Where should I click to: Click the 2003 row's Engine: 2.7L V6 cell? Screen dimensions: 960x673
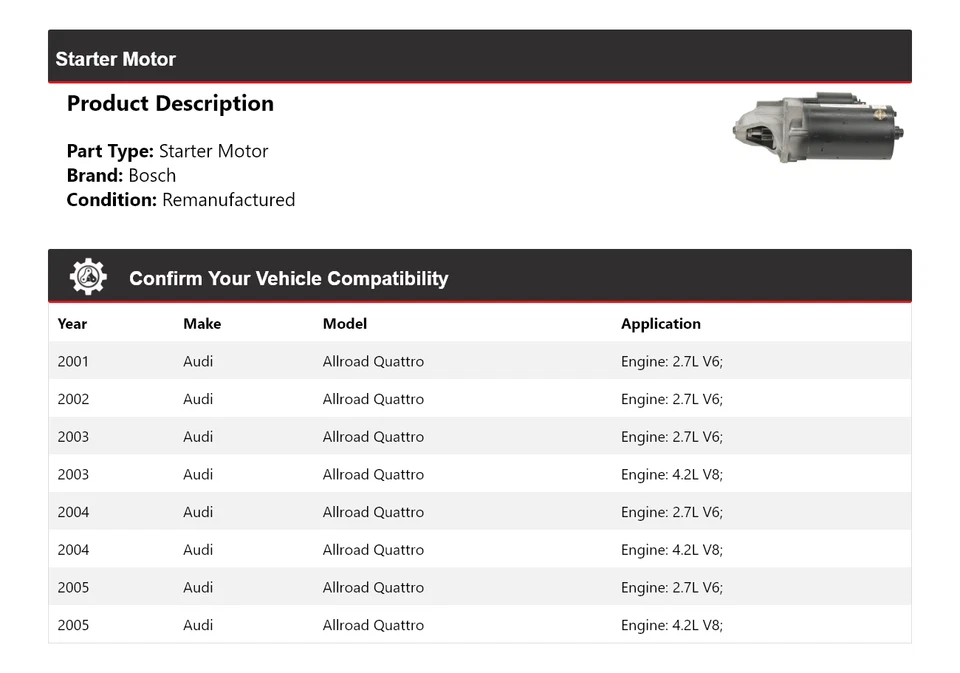[671, 437]
